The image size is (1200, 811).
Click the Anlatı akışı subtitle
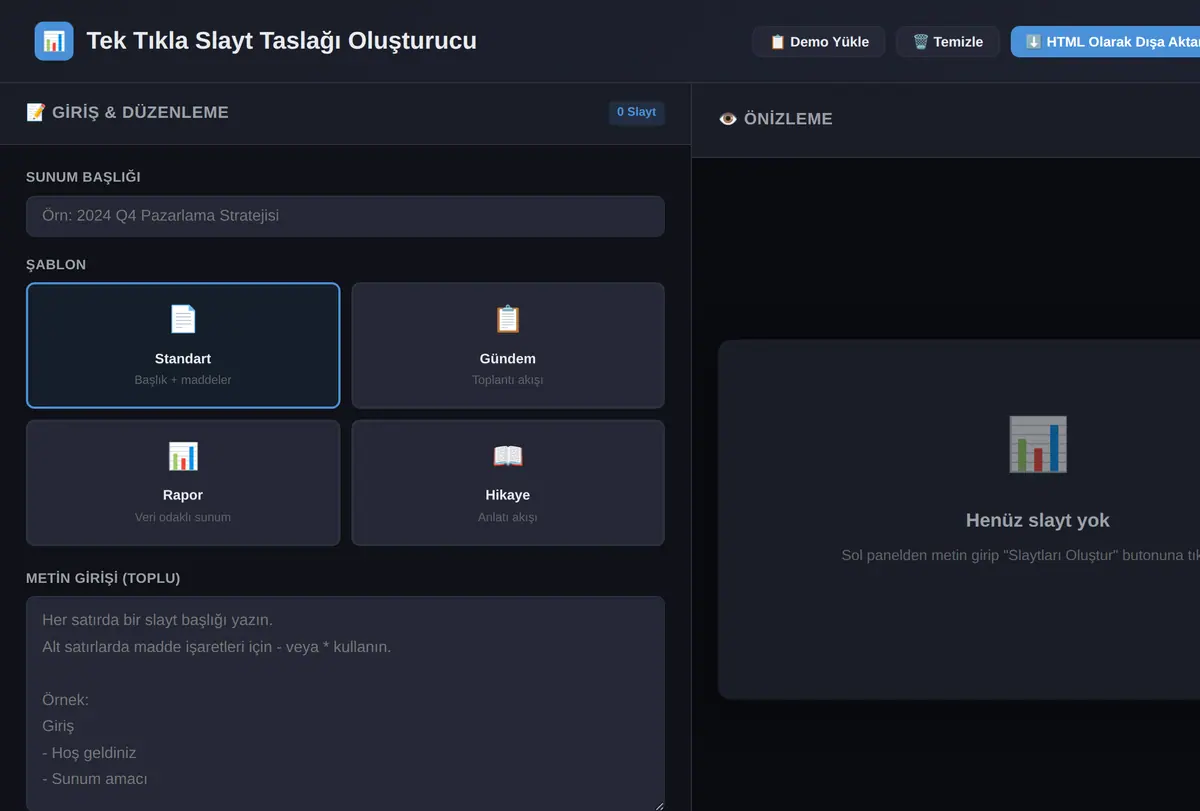(x=508, y=517)
